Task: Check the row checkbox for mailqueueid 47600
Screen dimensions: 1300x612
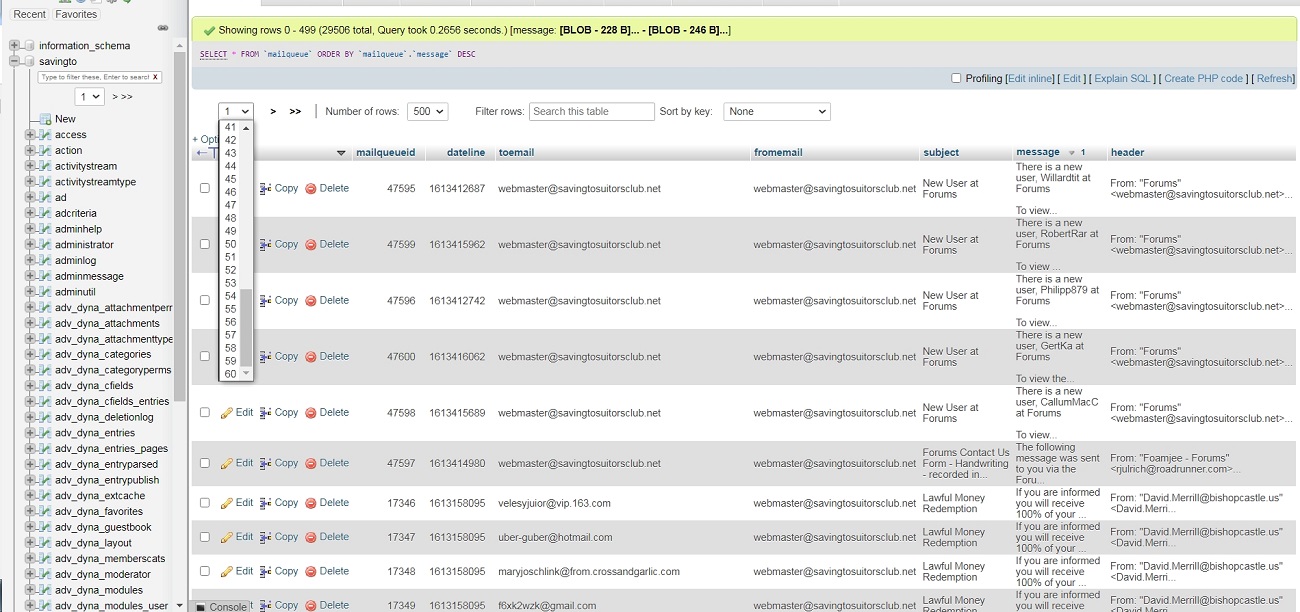Action: pyautogui.click(x=205, y=356)
